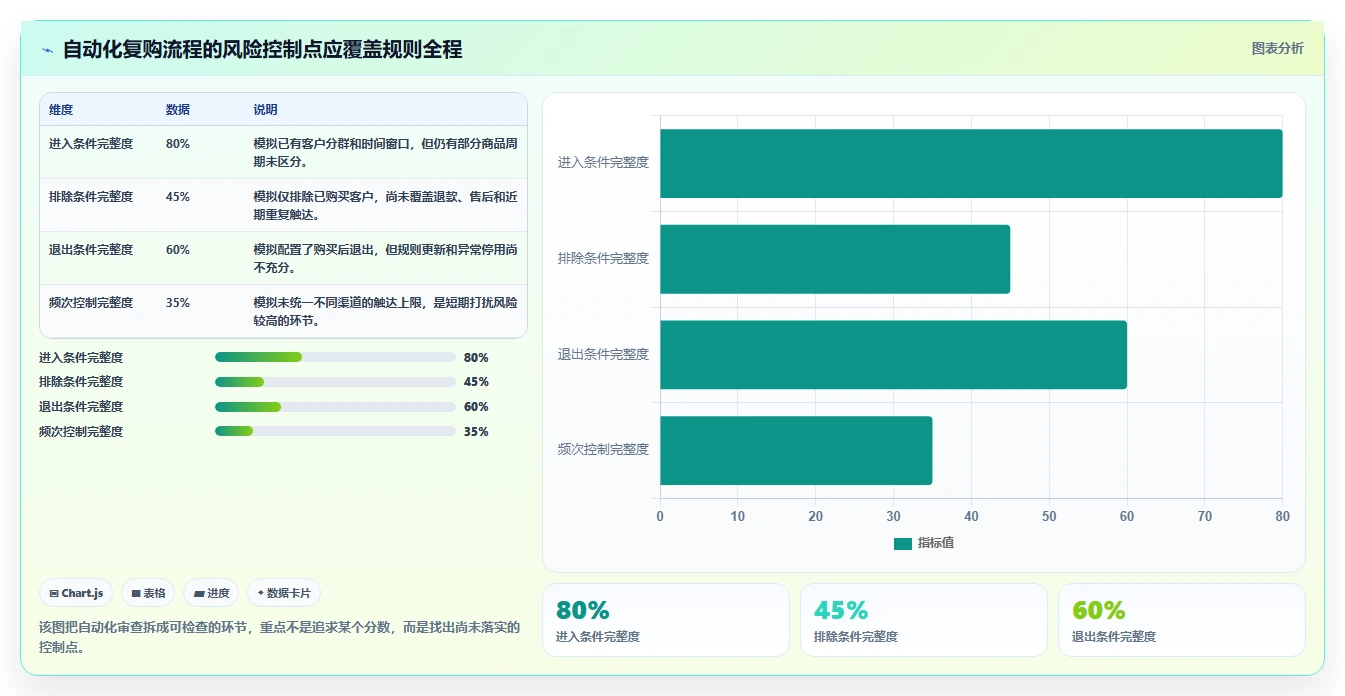Click the 频次控制完整度 35% progress bar
Viewport: 1345px width, 696px height.
pyautogui.click(x=335, y=432)
